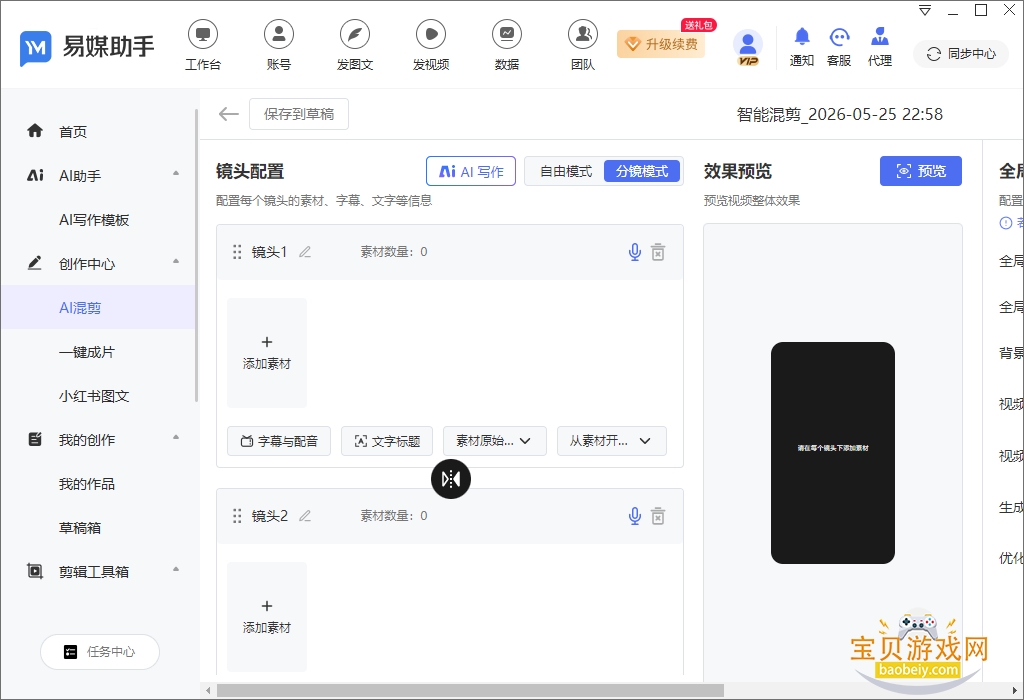
Task: Collapse the 创作中心 sidebar section
Action: point(176,262)
